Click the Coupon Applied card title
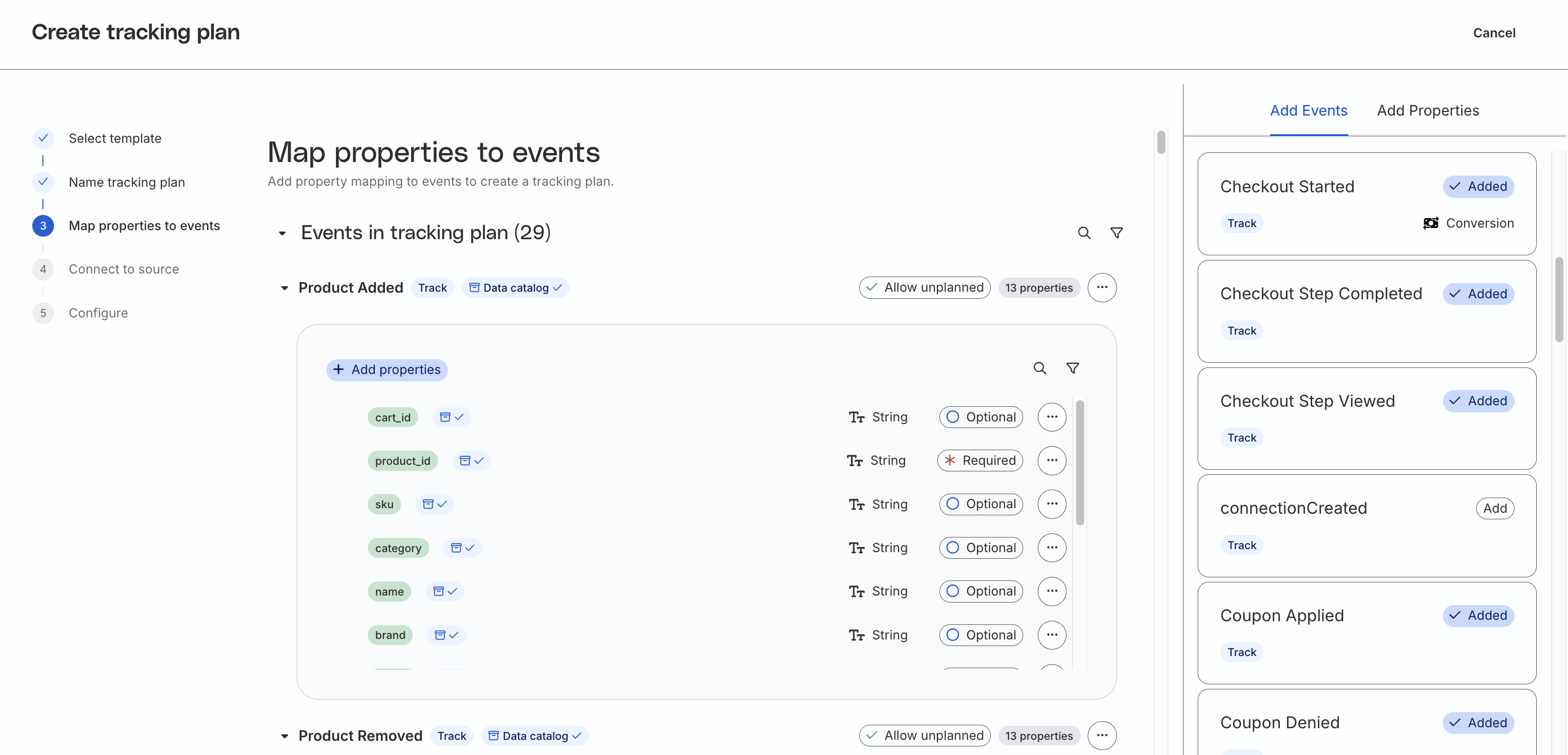Screen dimensions: 1568x755 pos(1281,616)
